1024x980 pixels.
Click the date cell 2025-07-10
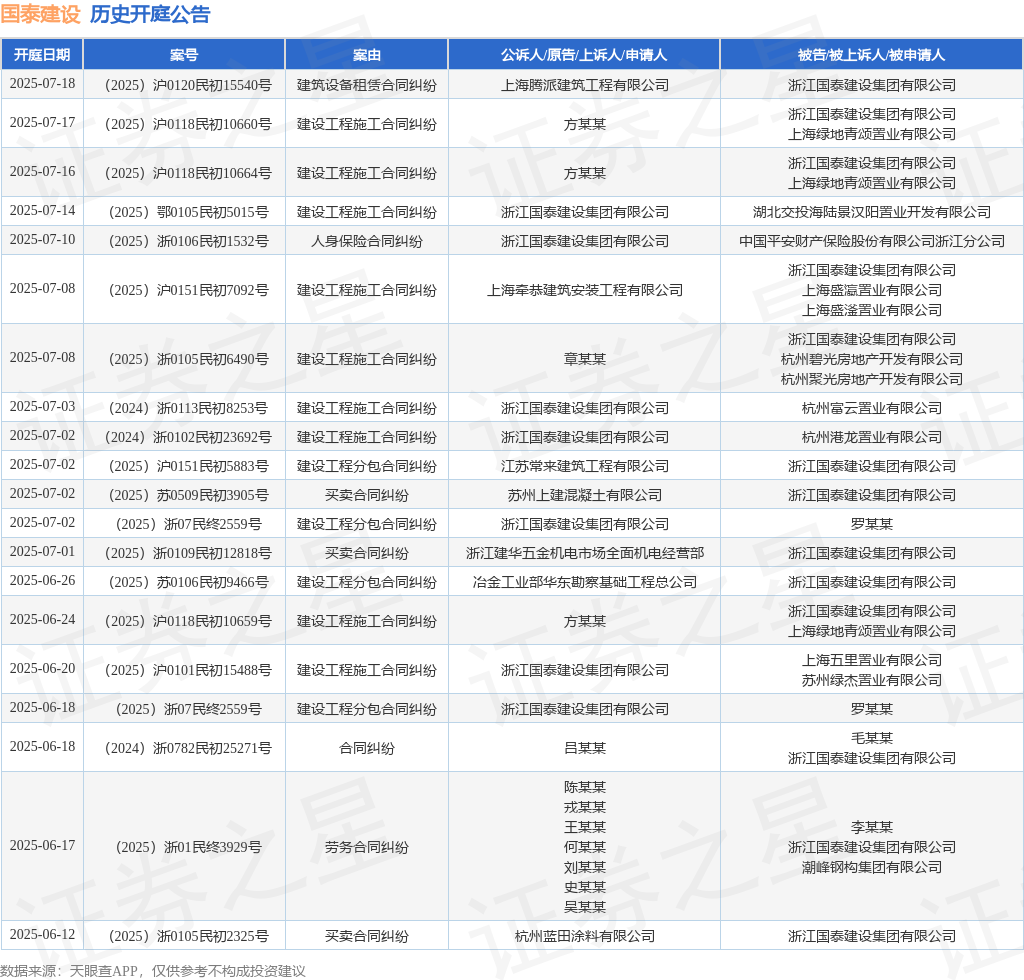click(x=42, y=240)
